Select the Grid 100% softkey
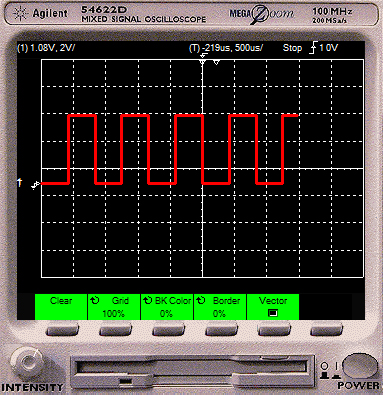 [114, 307]
